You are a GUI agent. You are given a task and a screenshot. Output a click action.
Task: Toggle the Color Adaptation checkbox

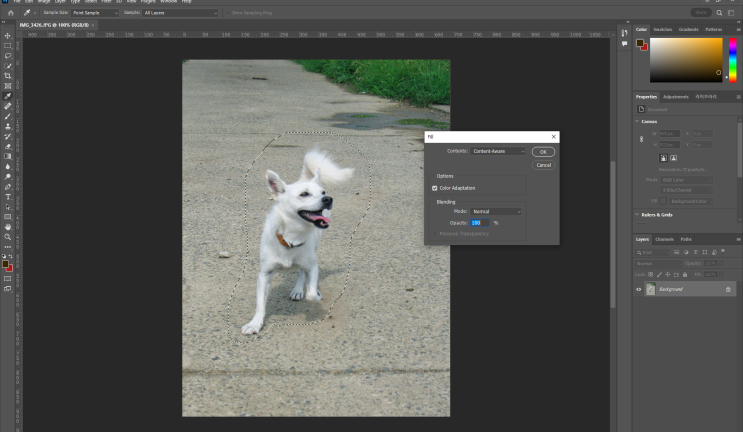click(435, 188)
